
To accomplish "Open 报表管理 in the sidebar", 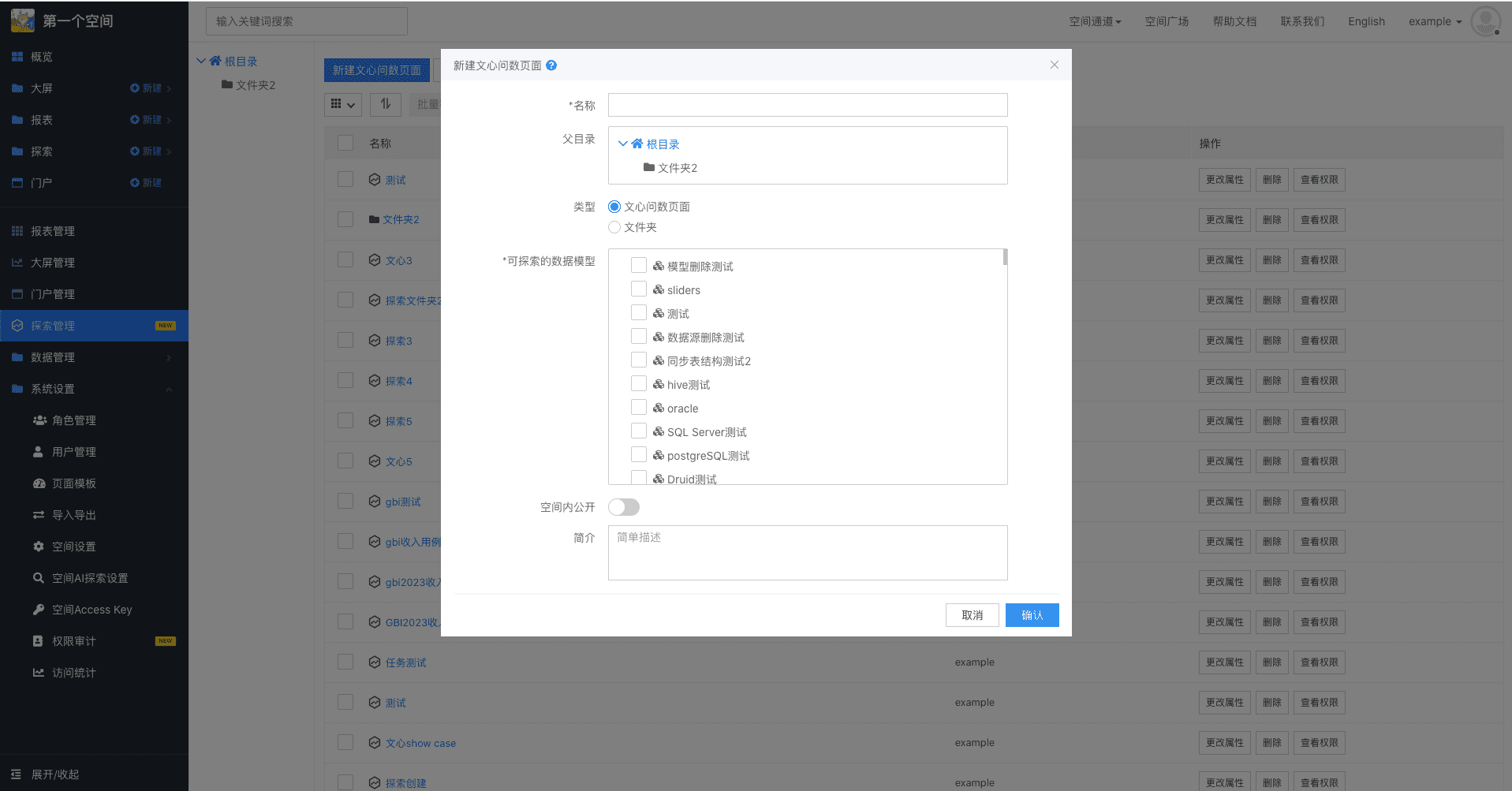I will pyautogui.click(x=53, y=231).
